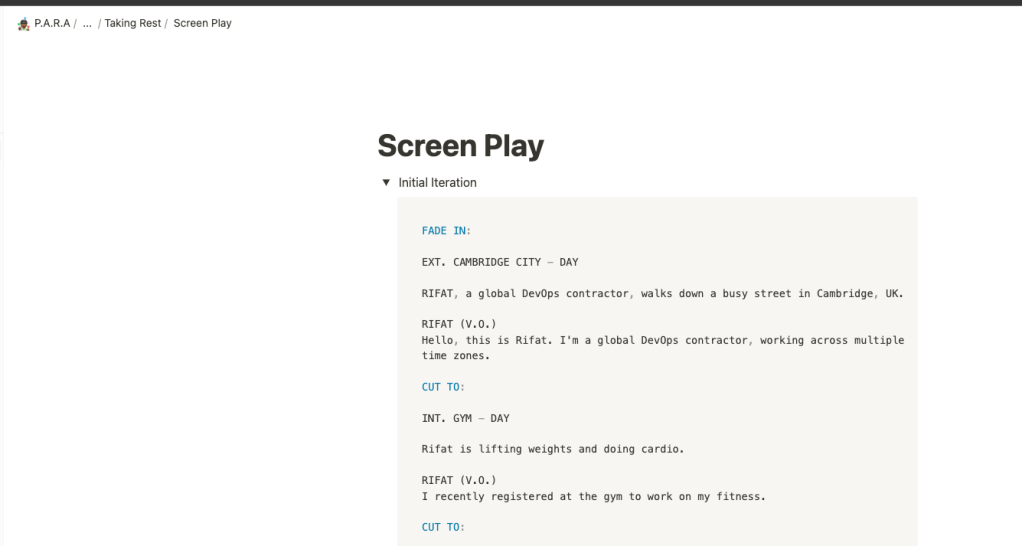This screenshot has width=1022, height=546.
Task: Open the P.A.R.A breadcrumb link
Action: pos(52,23)
